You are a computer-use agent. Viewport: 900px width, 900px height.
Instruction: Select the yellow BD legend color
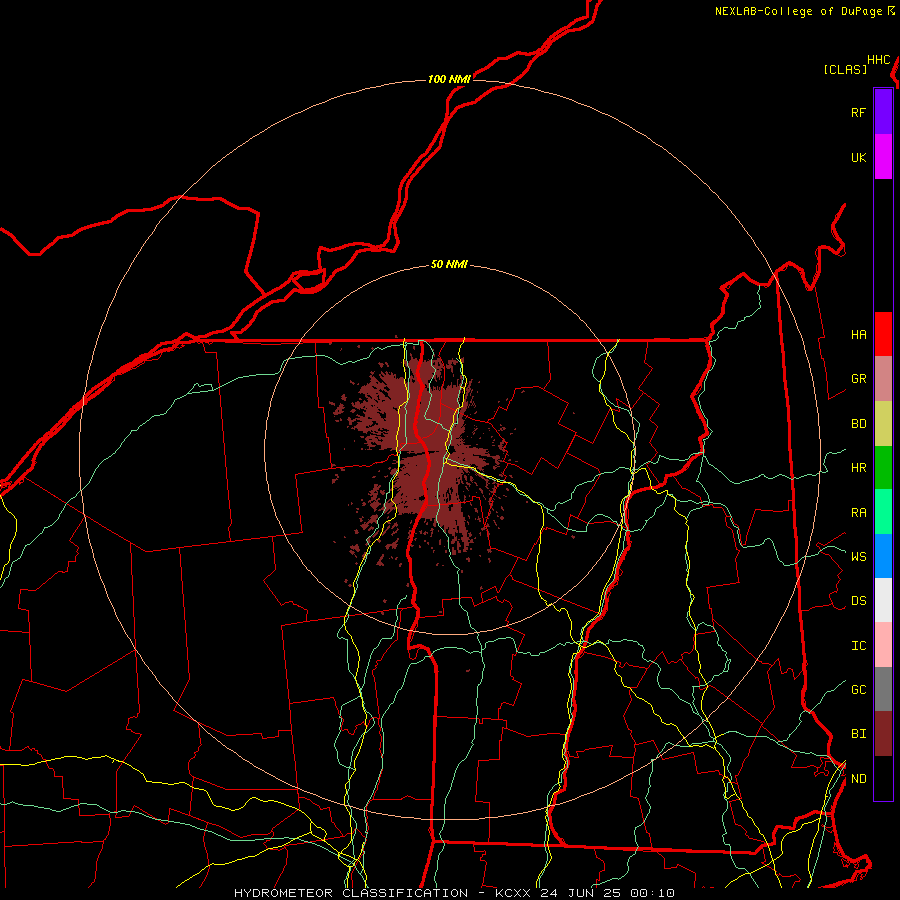(883, 424)
